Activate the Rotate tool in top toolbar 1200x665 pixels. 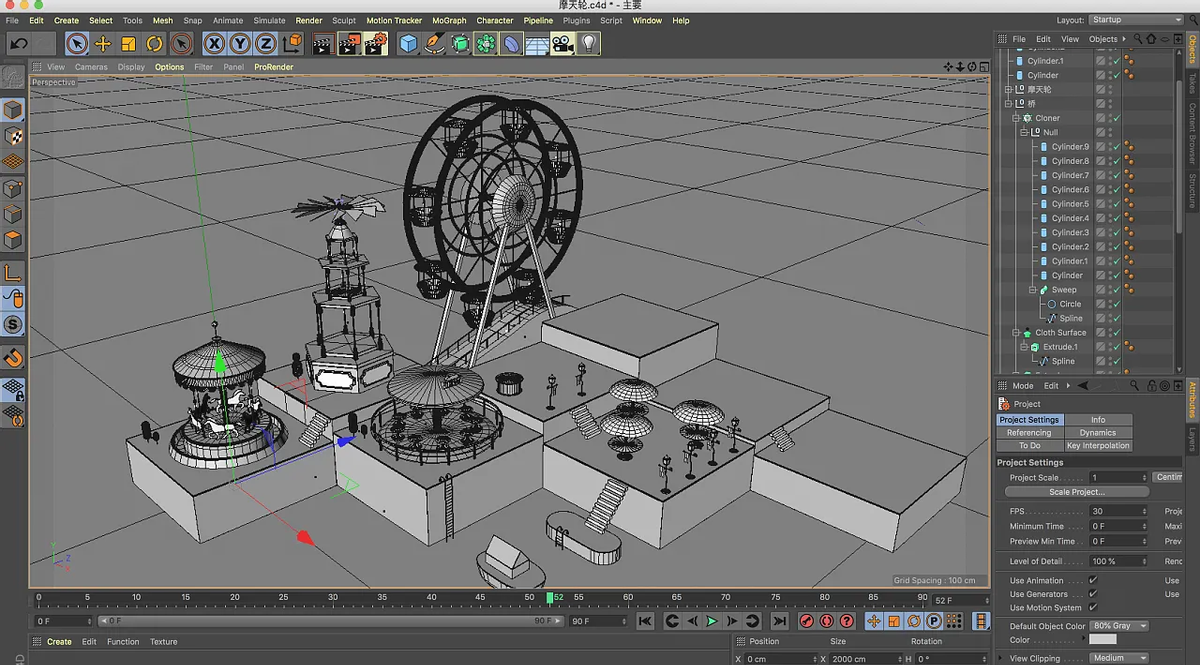(155, 43)
